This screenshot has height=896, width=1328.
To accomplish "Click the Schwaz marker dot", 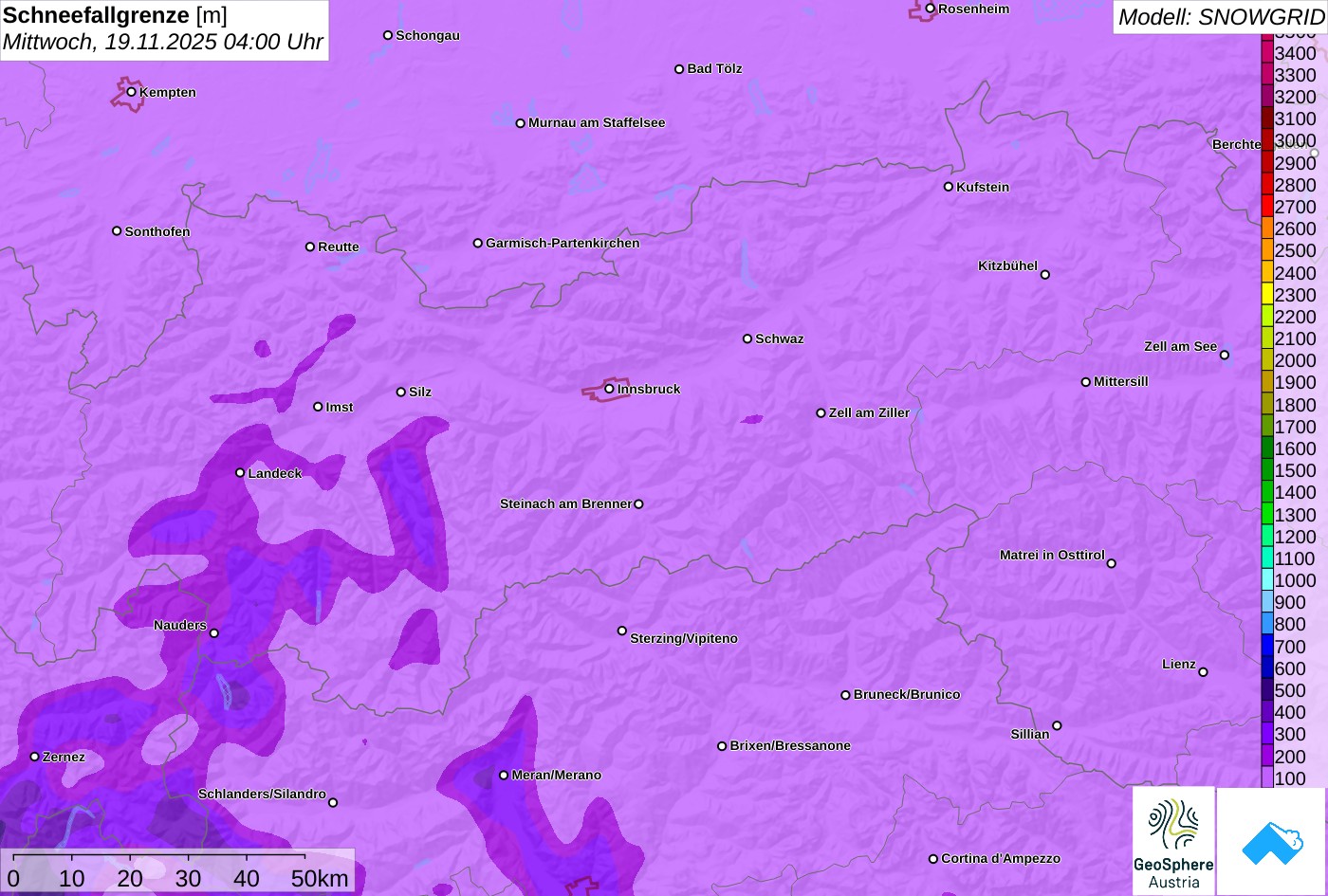I will [747, 338].
